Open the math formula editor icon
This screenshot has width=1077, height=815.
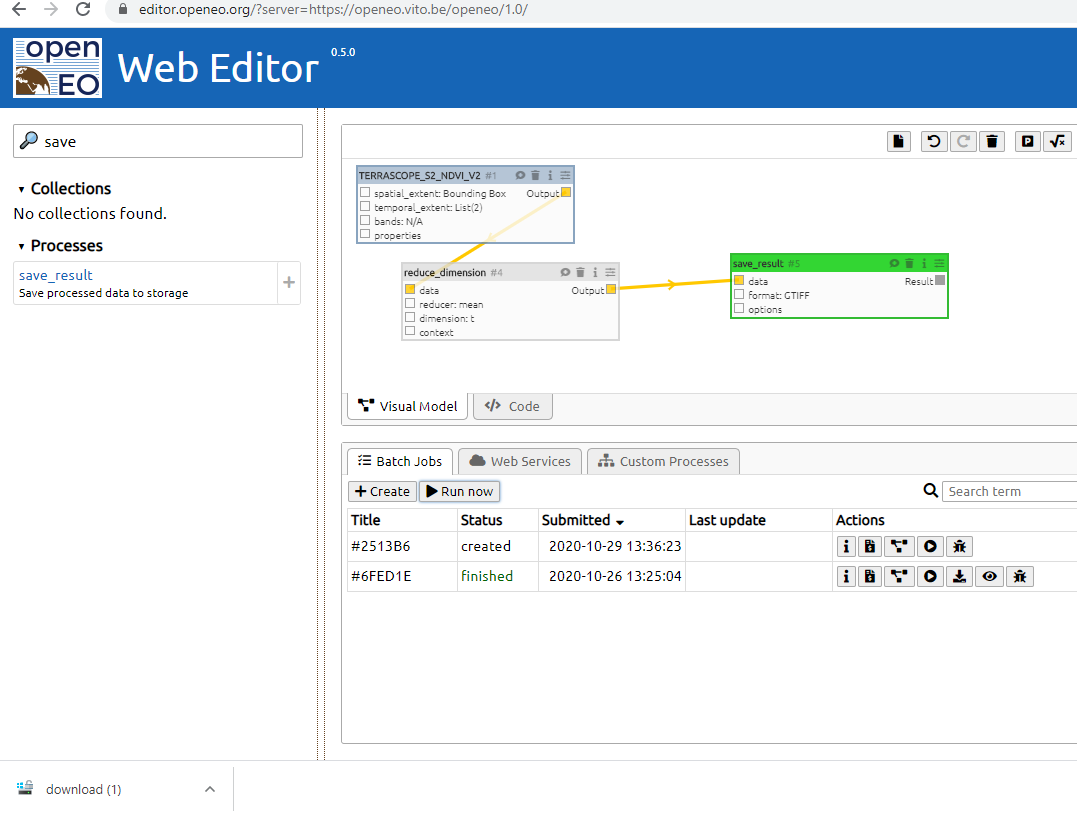[1057, 141]
